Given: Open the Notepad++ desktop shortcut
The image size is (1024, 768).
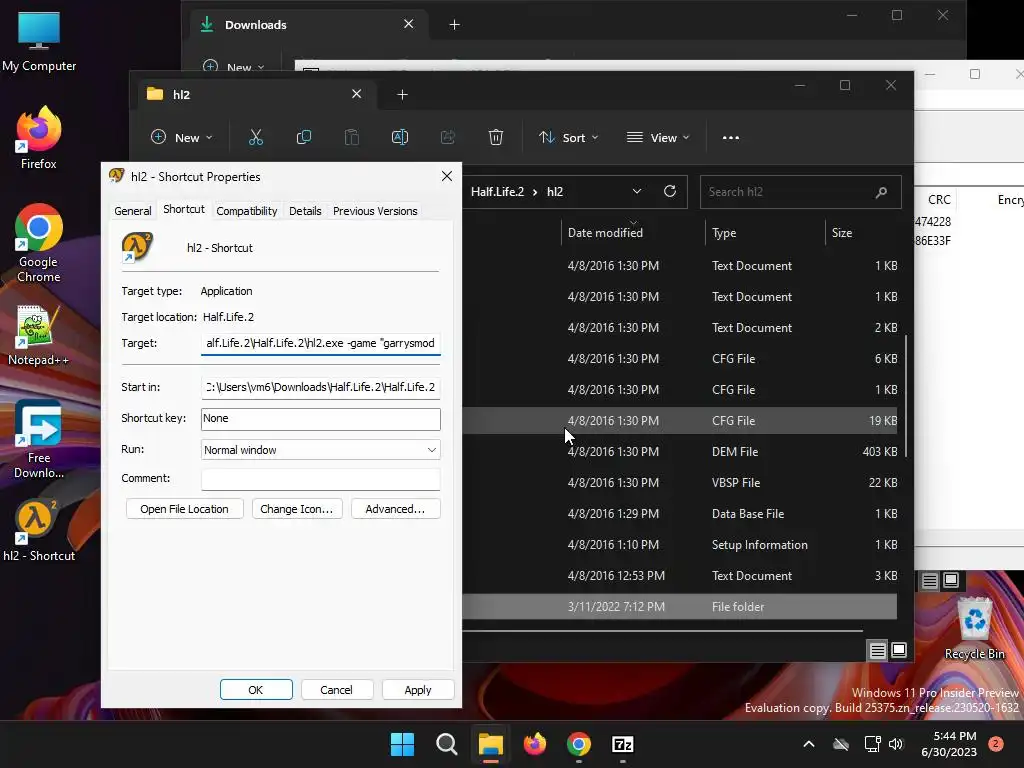Looking at the screenshot, I should 39,336.
